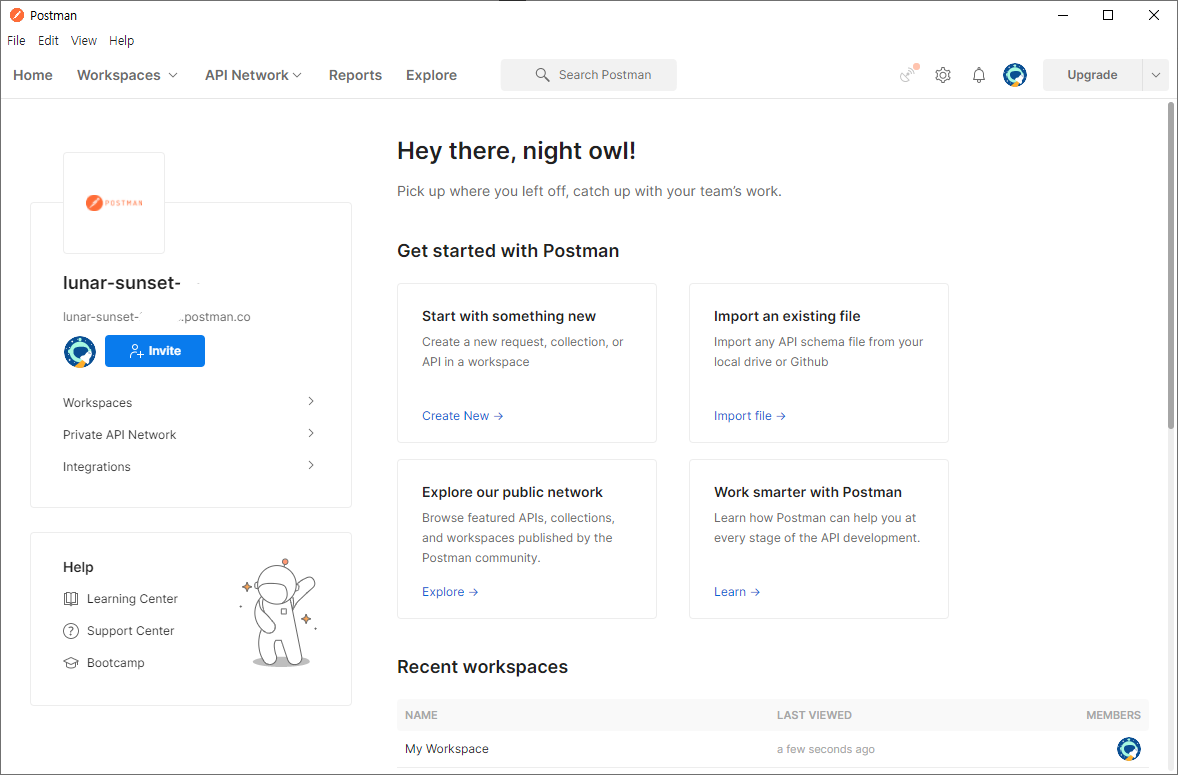Click the blue Invite button
Screen dimensions: 1178x775
155,351
